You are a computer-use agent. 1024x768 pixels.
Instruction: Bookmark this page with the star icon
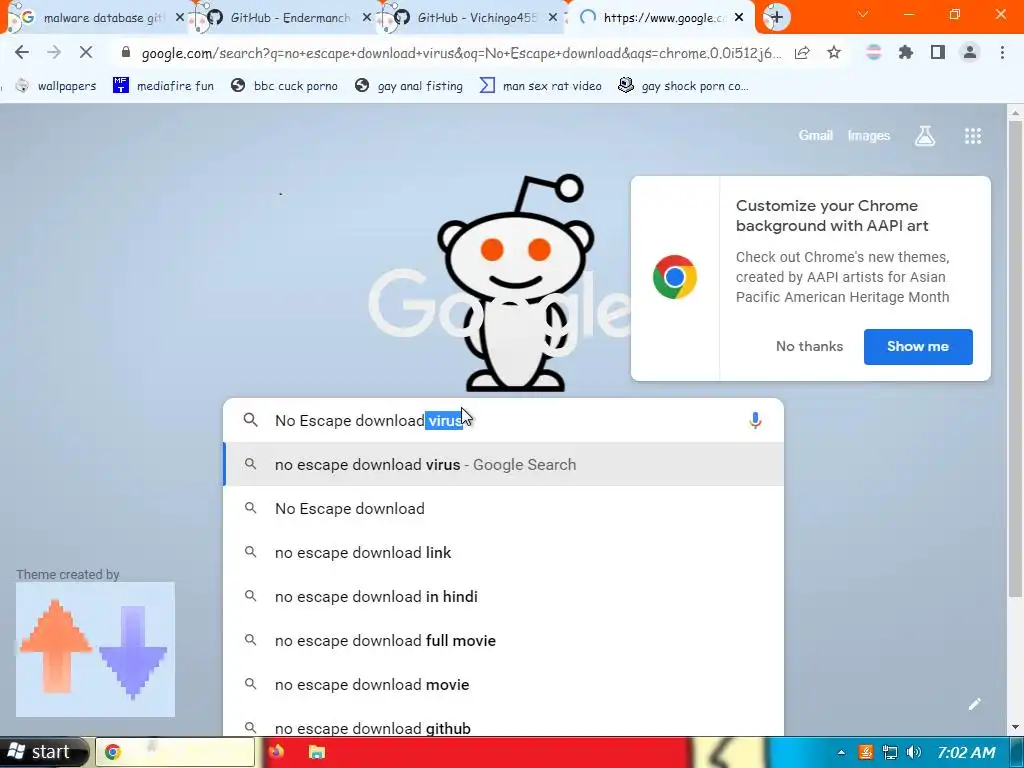(834, 53)
